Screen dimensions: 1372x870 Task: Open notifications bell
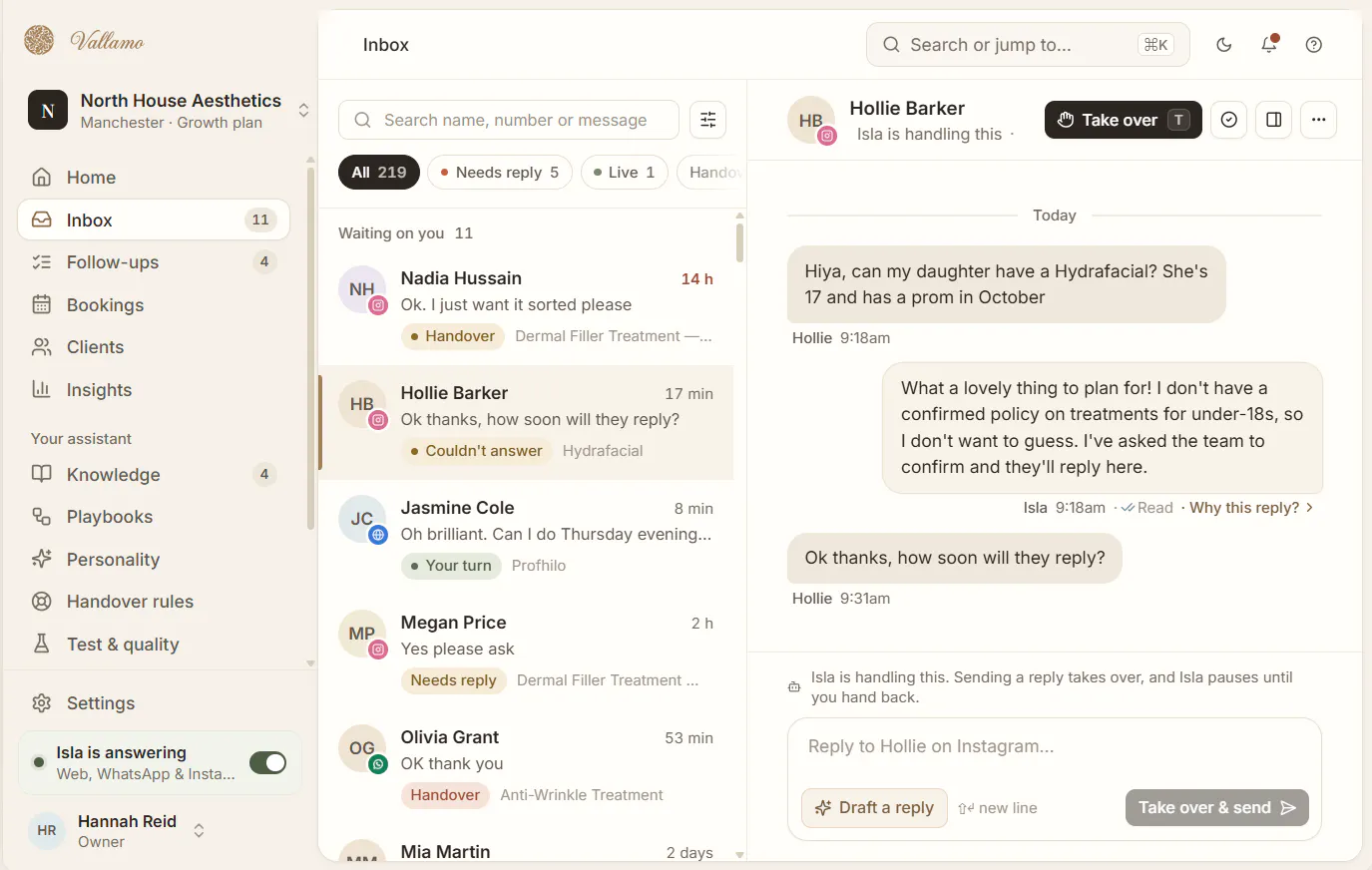[1269, 45]
